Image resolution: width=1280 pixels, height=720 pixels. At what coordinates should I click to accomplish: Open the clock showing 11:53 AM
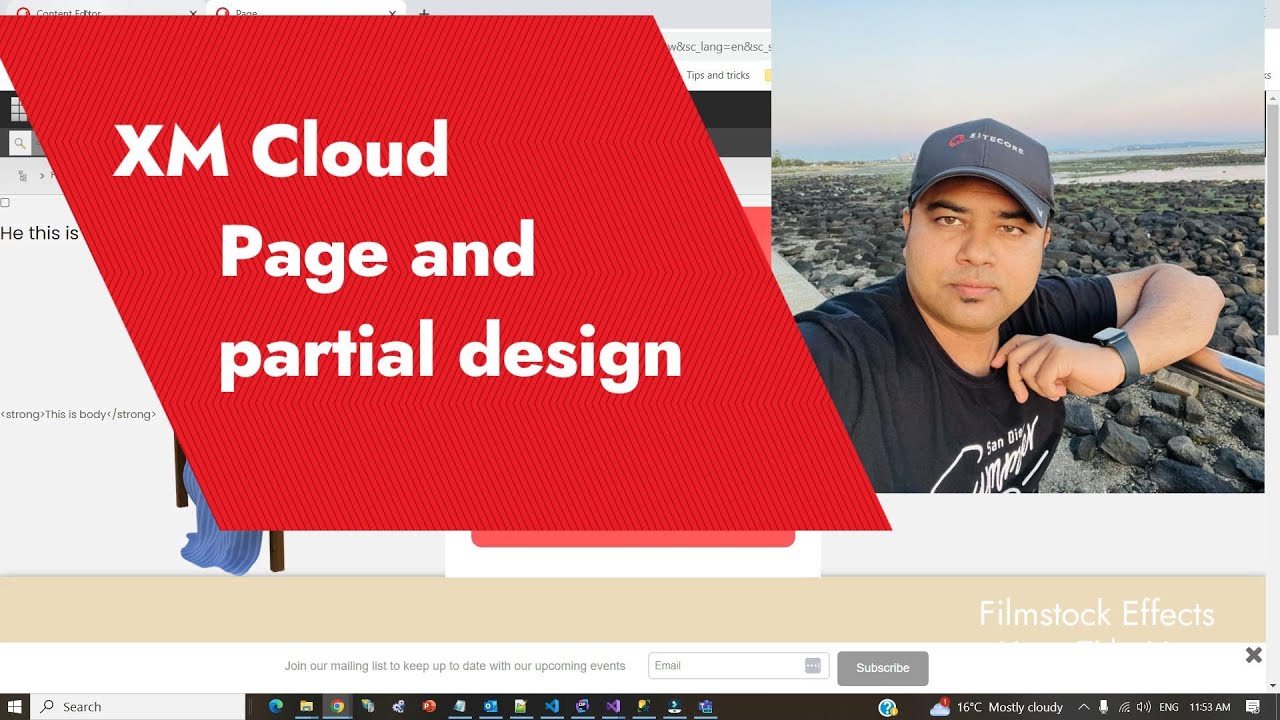click(1210, 707)
